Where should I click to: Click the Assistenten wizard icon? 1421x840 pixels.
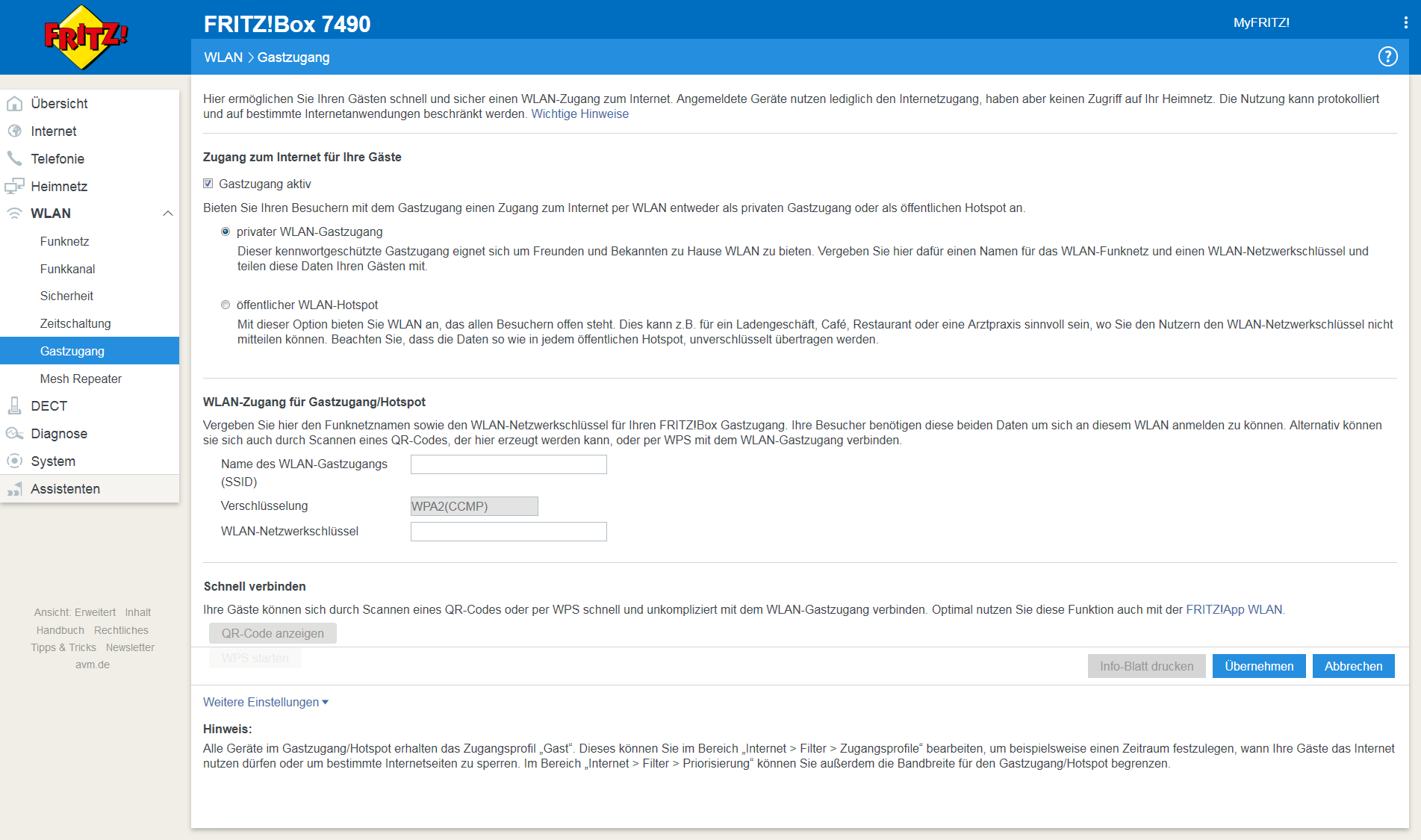click(x=14, y=489)
